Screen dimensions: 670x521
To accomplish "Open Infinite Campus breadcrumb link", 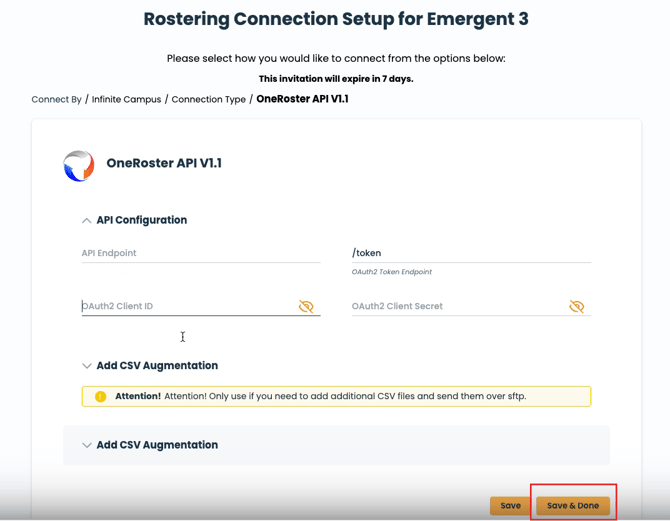I will 126,100.
